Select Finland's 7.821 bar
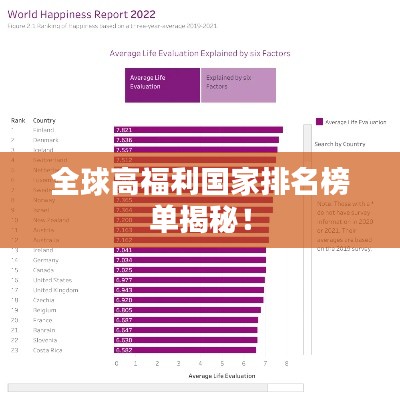This screenshot has height=400, width=400. [198, 130]
